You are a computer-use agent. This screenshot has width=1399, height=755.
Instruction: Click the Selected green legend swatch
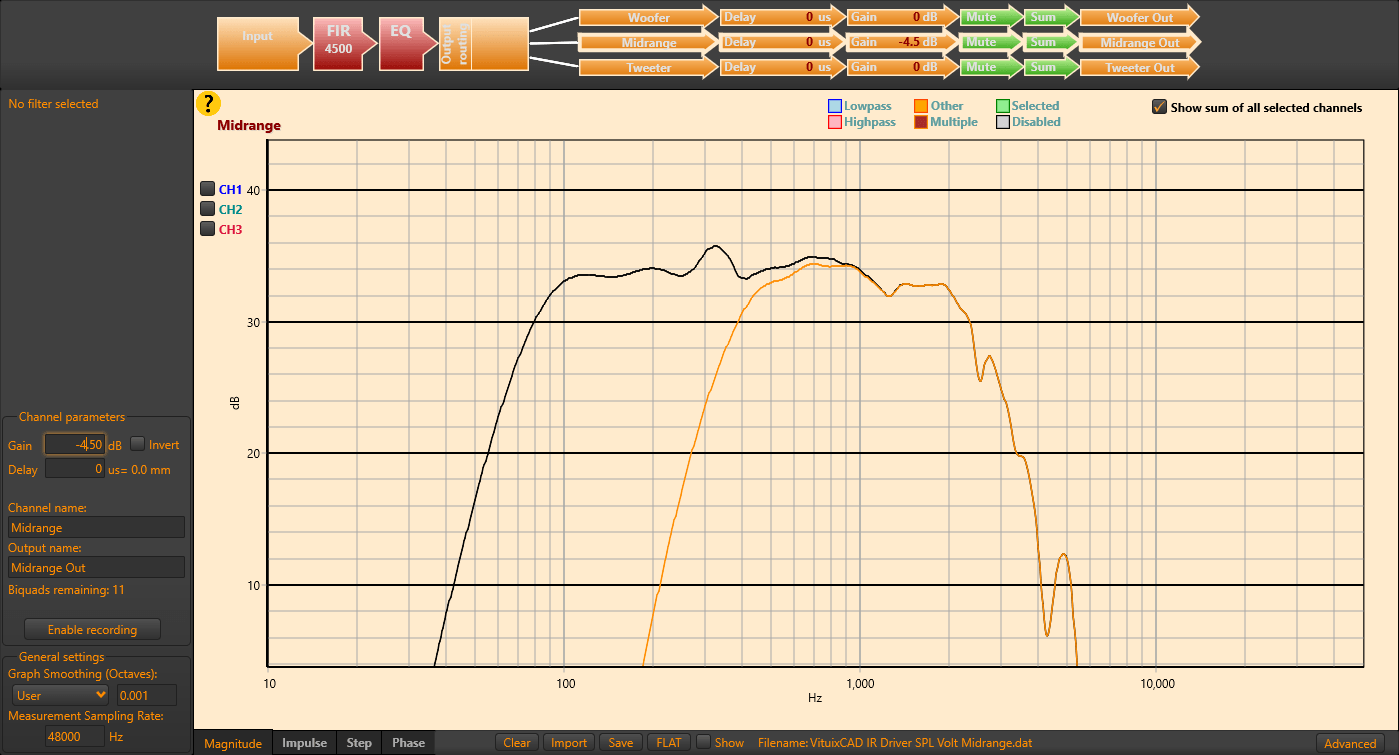pyautogui.click(x=1003, y=106)
